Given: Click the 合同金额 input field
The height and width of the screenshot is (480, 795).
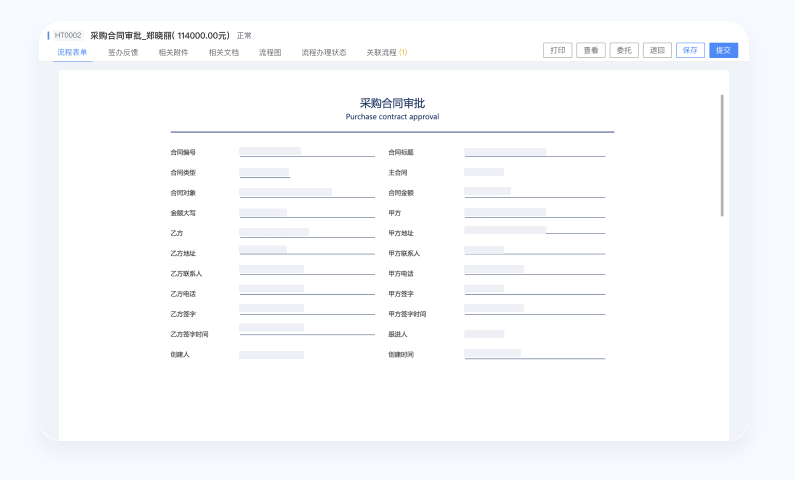Looking at the screenshot, I should tap(534, 192).
